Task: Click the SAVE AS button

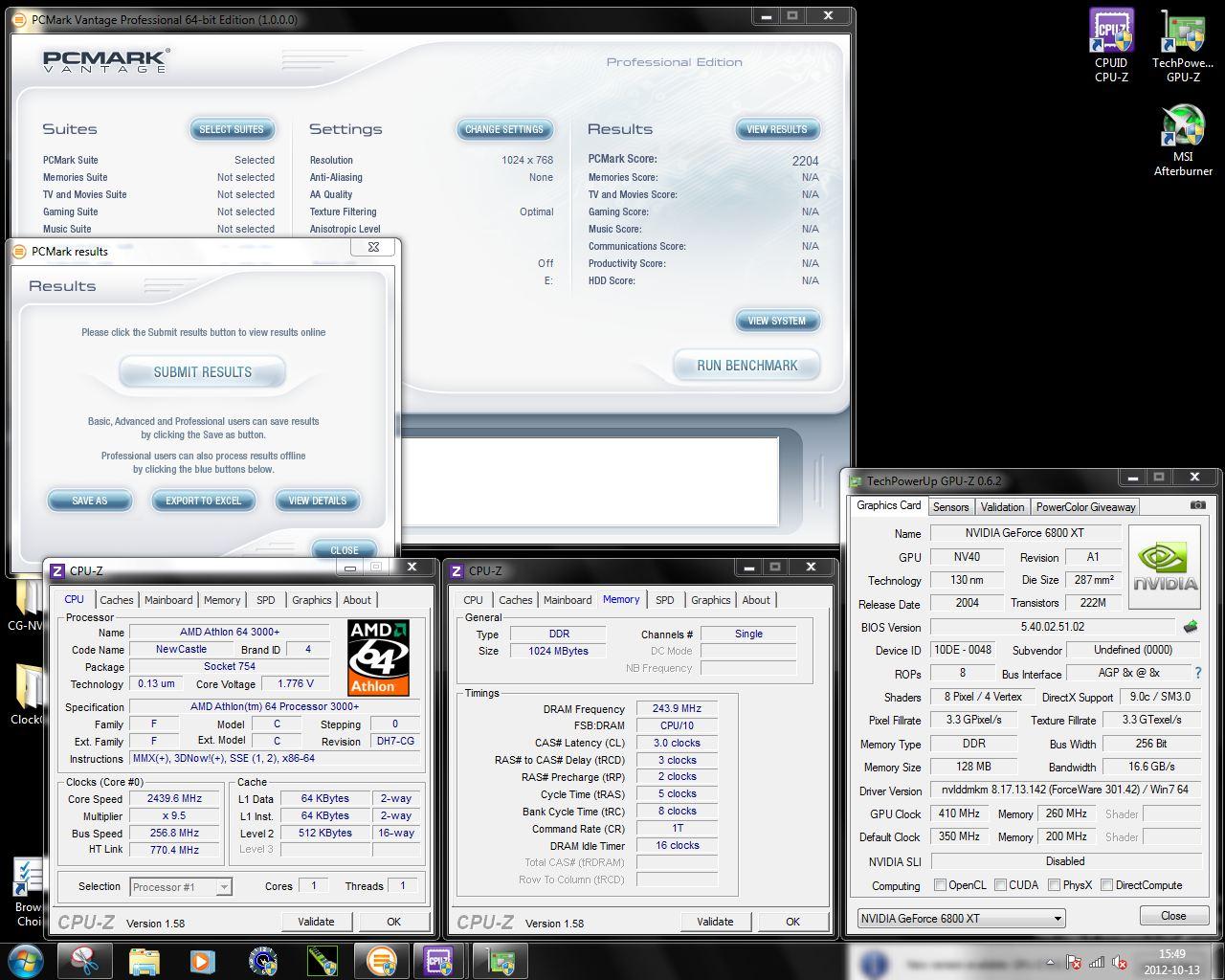Action: [90, 501]
